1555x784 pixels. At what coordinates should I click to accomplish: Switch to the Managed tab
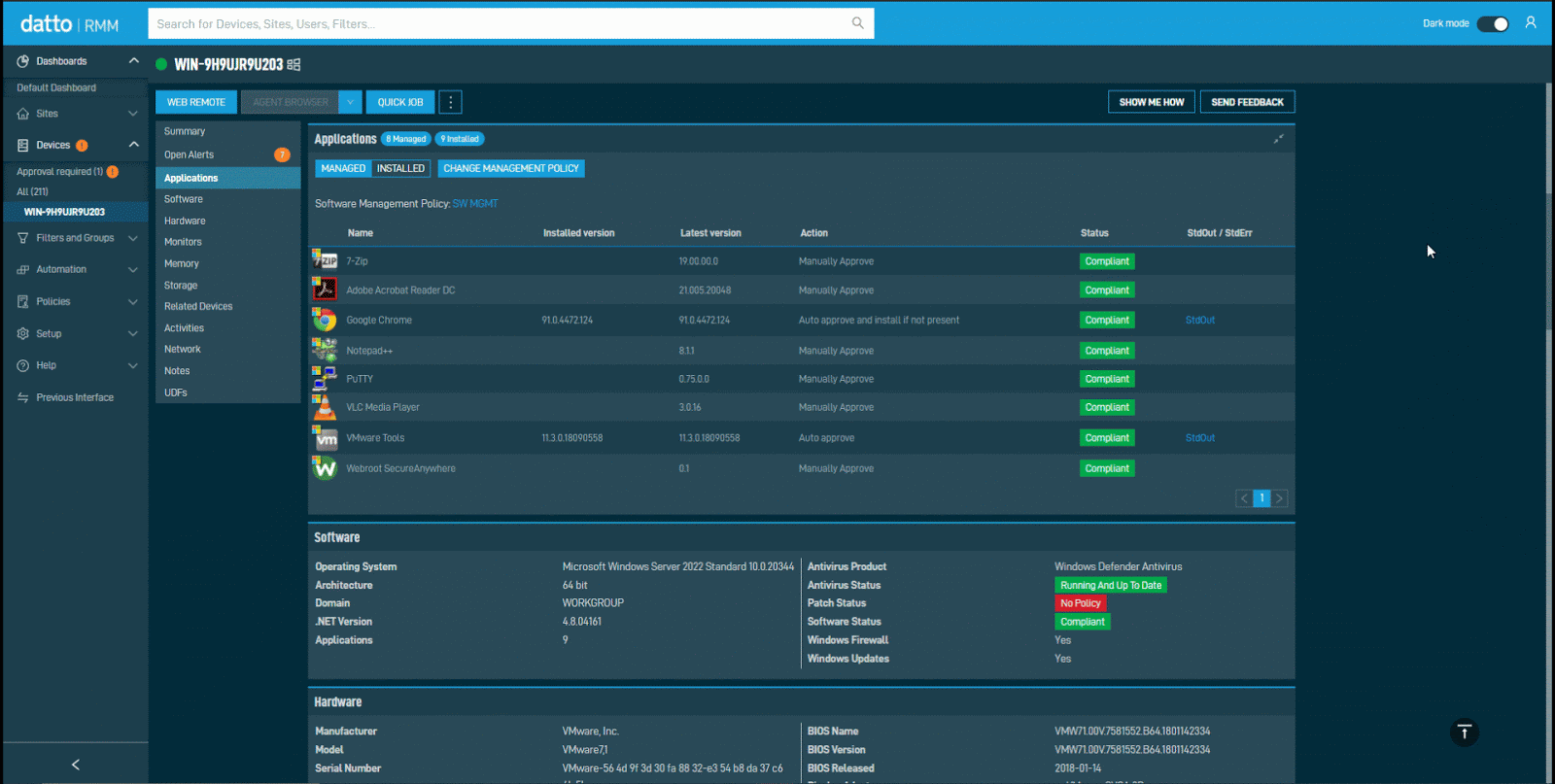click(343, 168)
